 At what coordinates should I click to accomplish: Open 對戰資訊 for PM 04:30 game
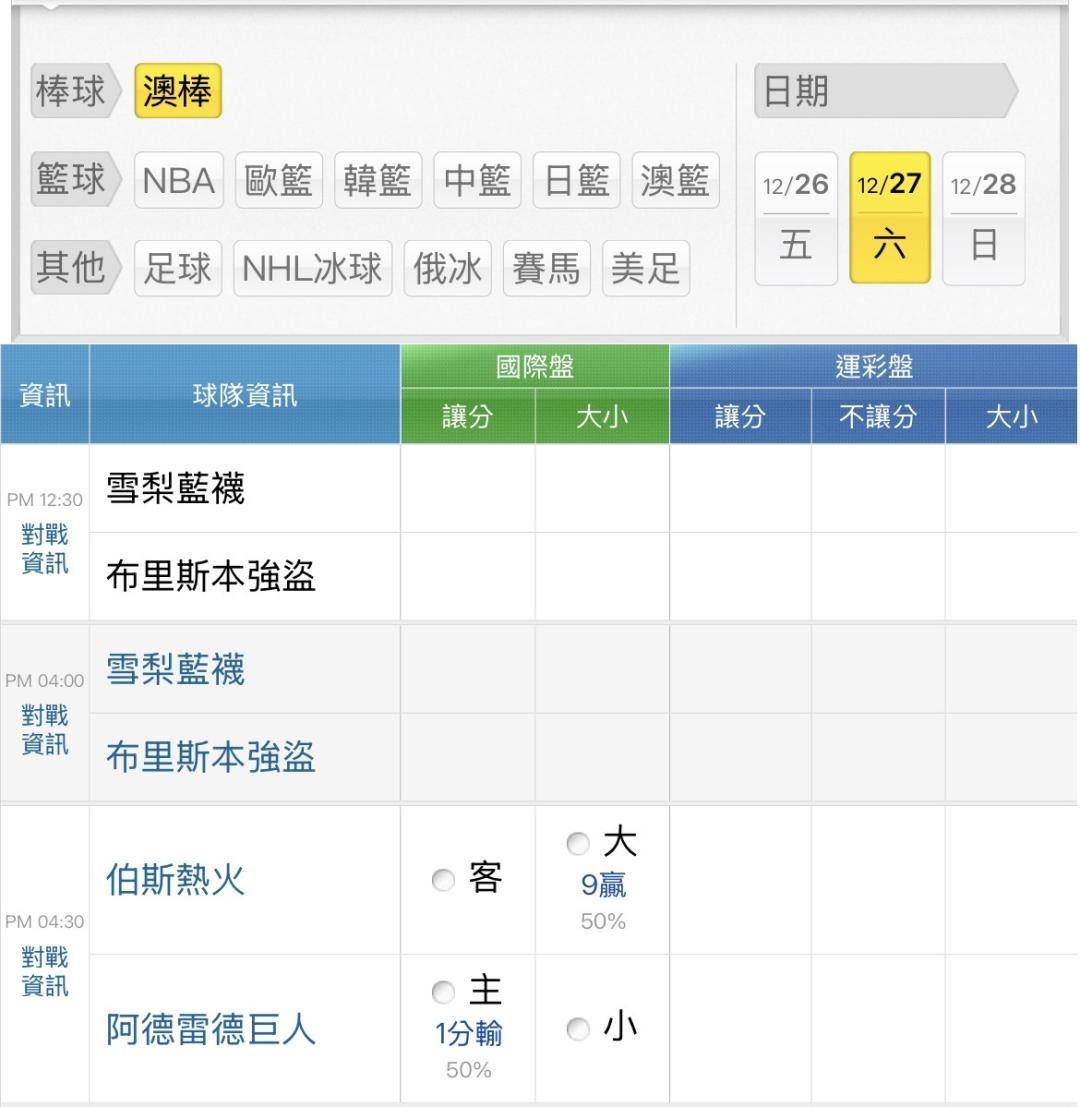point(44,971)
